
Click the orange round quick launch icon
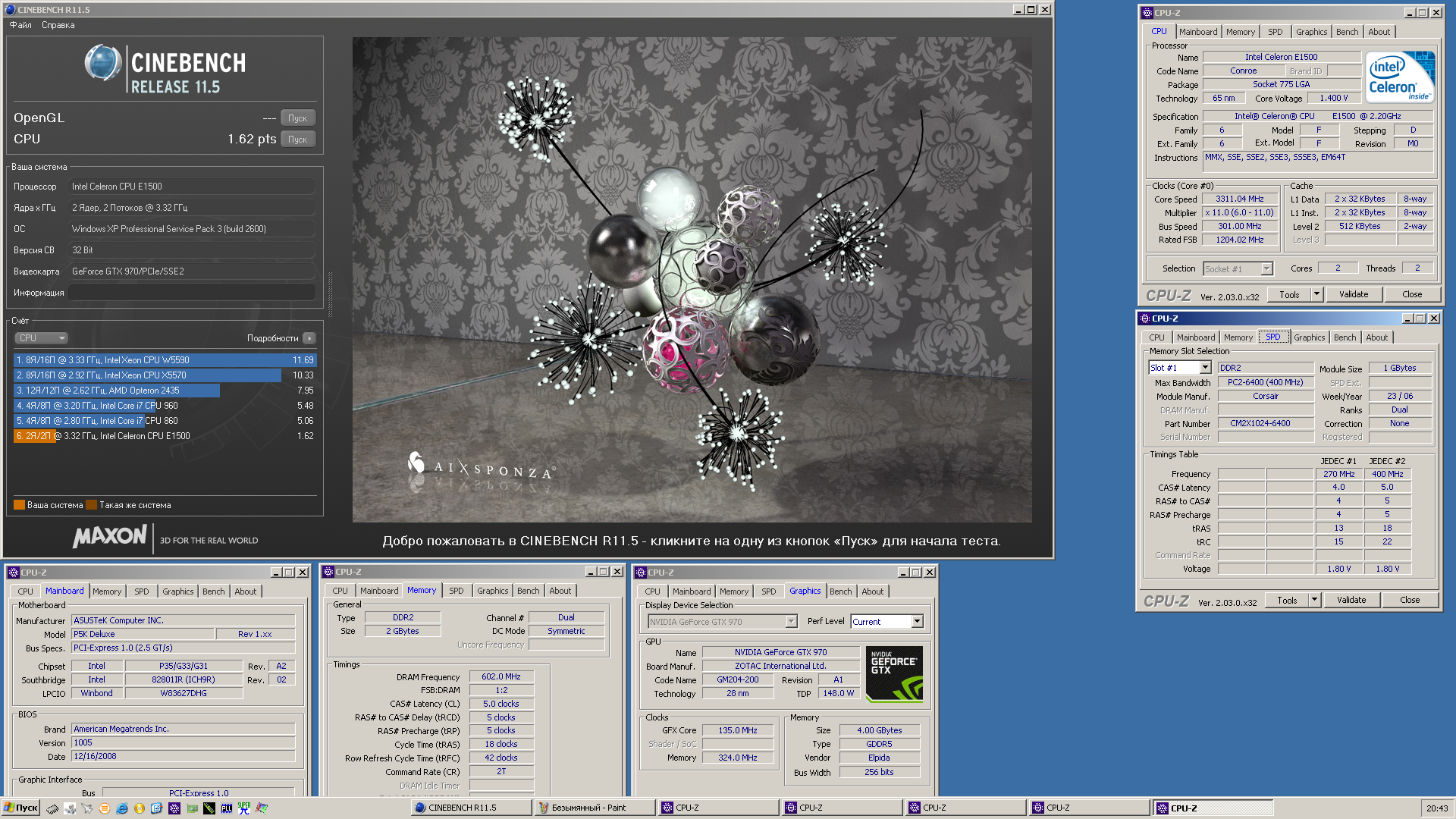pyautogui.click(x=105, y=808)
